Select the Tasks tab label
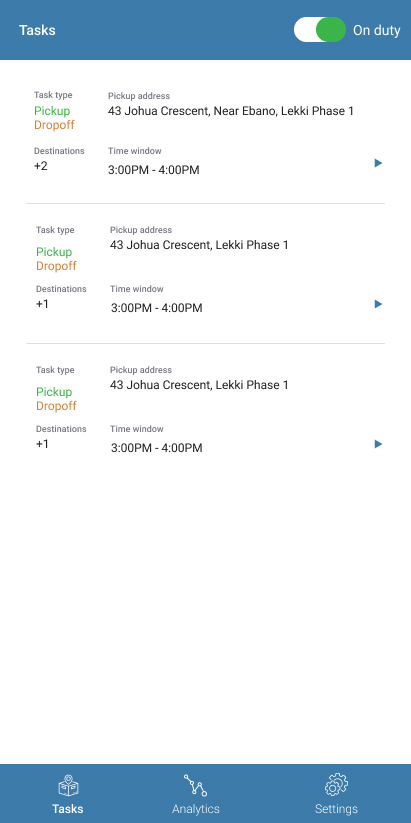This screenshot has height=823, width=411. 68,808
